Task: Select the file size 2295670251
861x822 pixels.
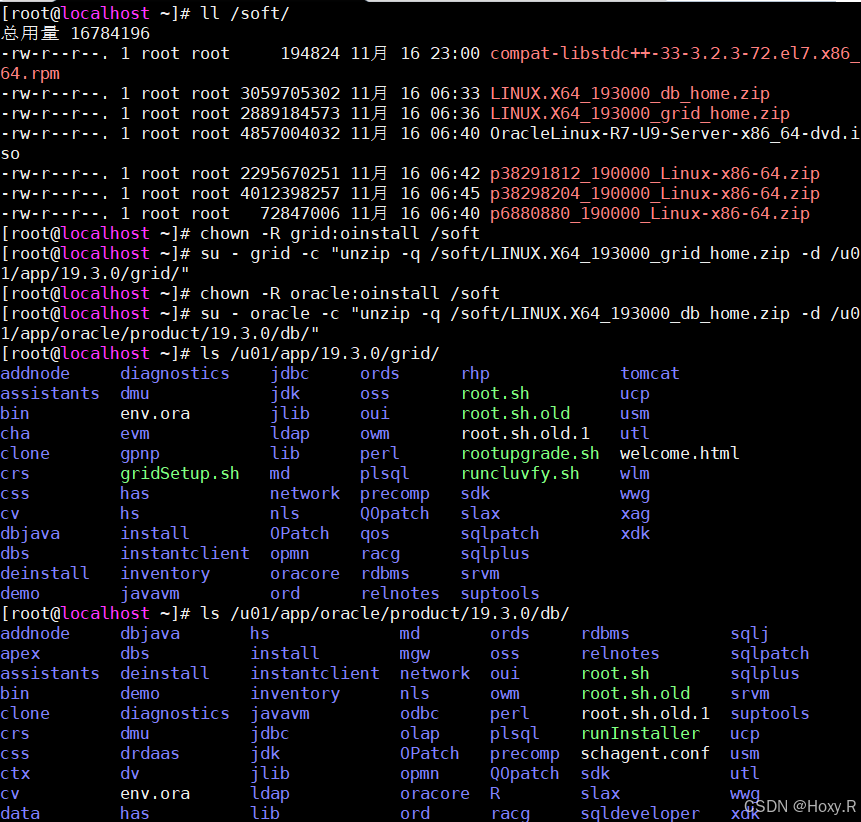Action: pyautogui.click(x=290, y=174)
